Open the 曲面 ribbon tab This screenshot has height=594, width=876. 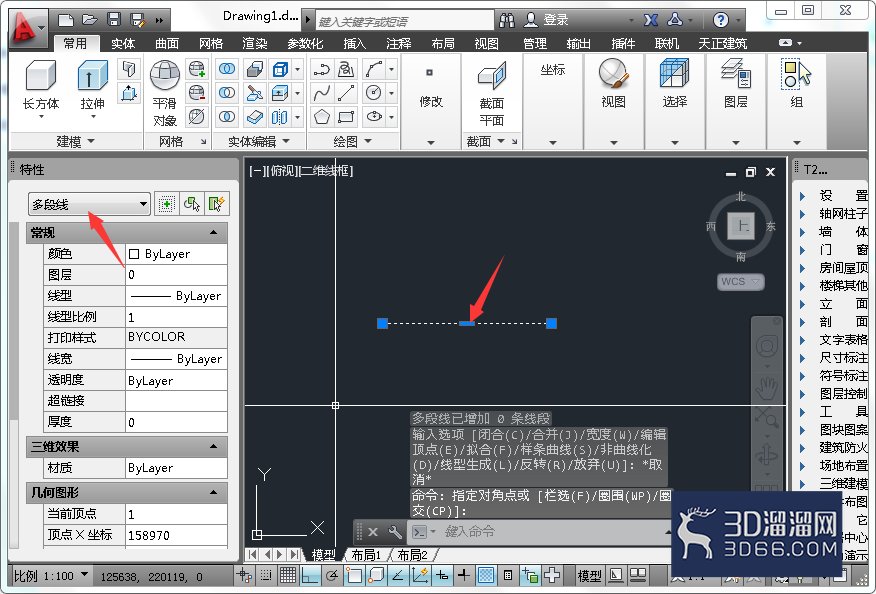coord(167,44)
